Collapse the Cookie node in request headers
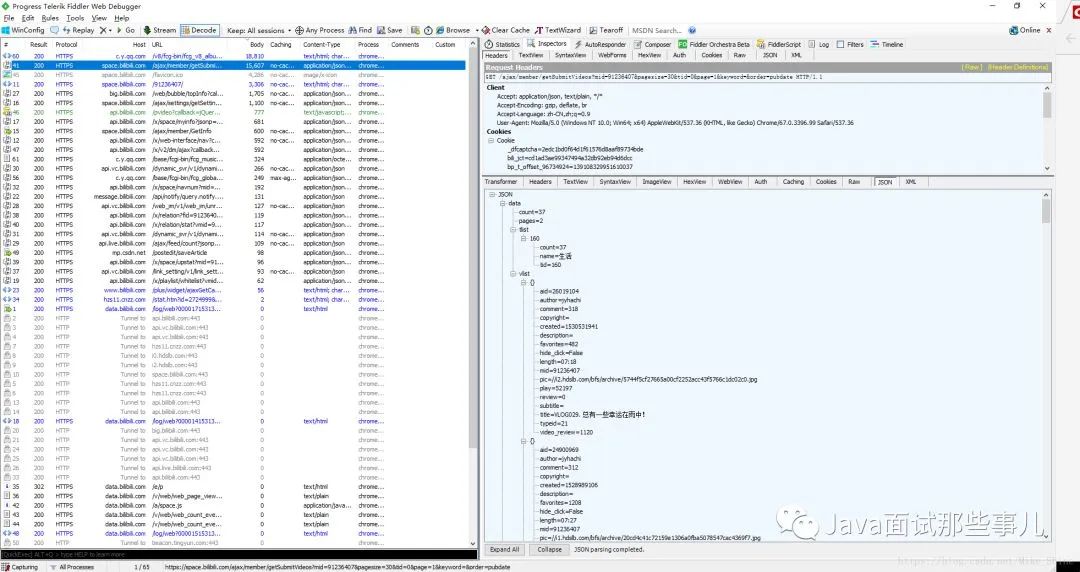 (491, 141)
